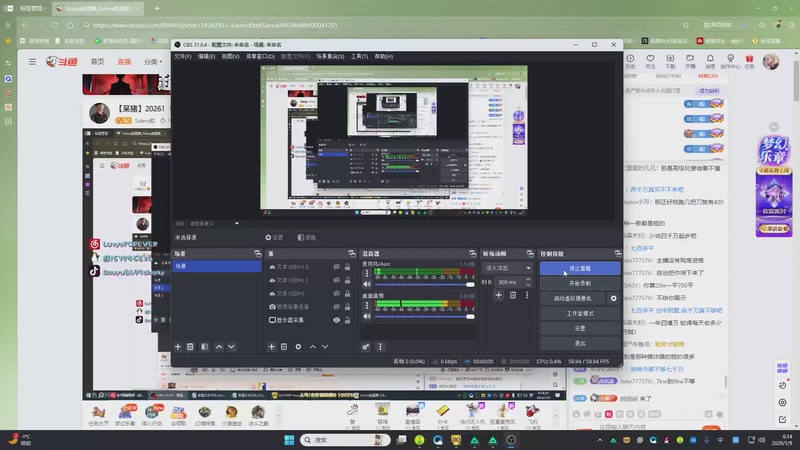The width and height of the screenshot is (800, 450).
Task: Toggle the lock on the 显示器采集 source
Action: [347, 320]
